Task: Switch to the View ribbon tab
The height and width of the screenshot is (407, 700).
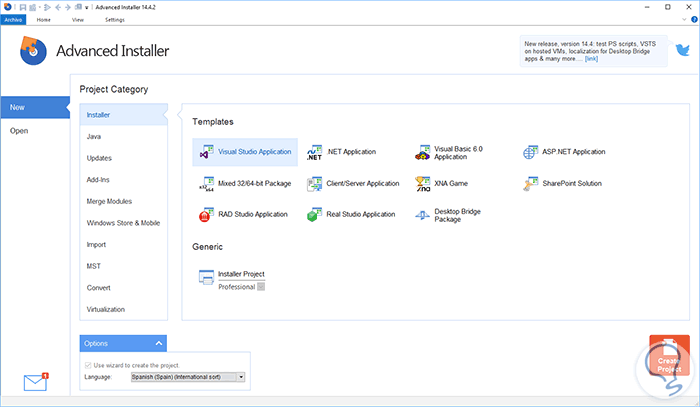Action: pos(78,20)
